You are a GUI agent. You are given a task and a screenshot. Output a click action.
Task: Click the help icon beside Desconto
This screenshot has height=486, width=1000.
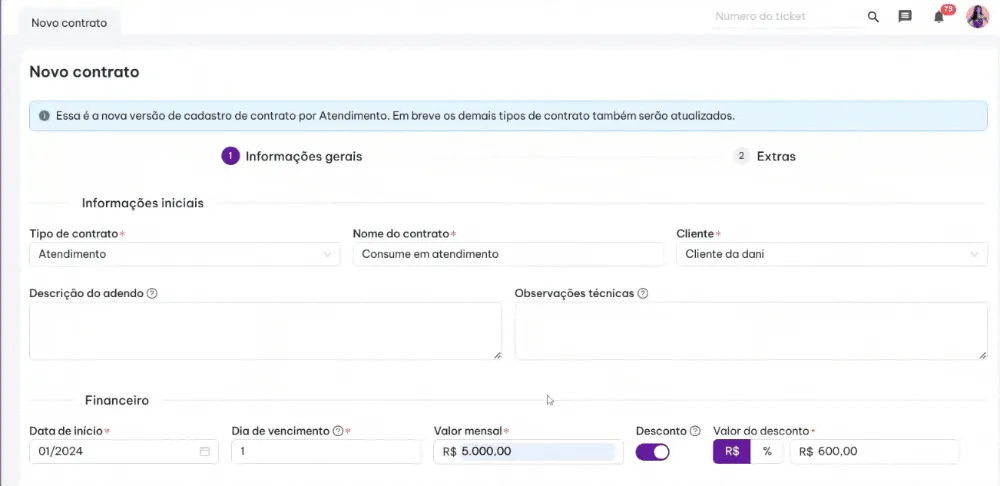click(x=695, y=431)
